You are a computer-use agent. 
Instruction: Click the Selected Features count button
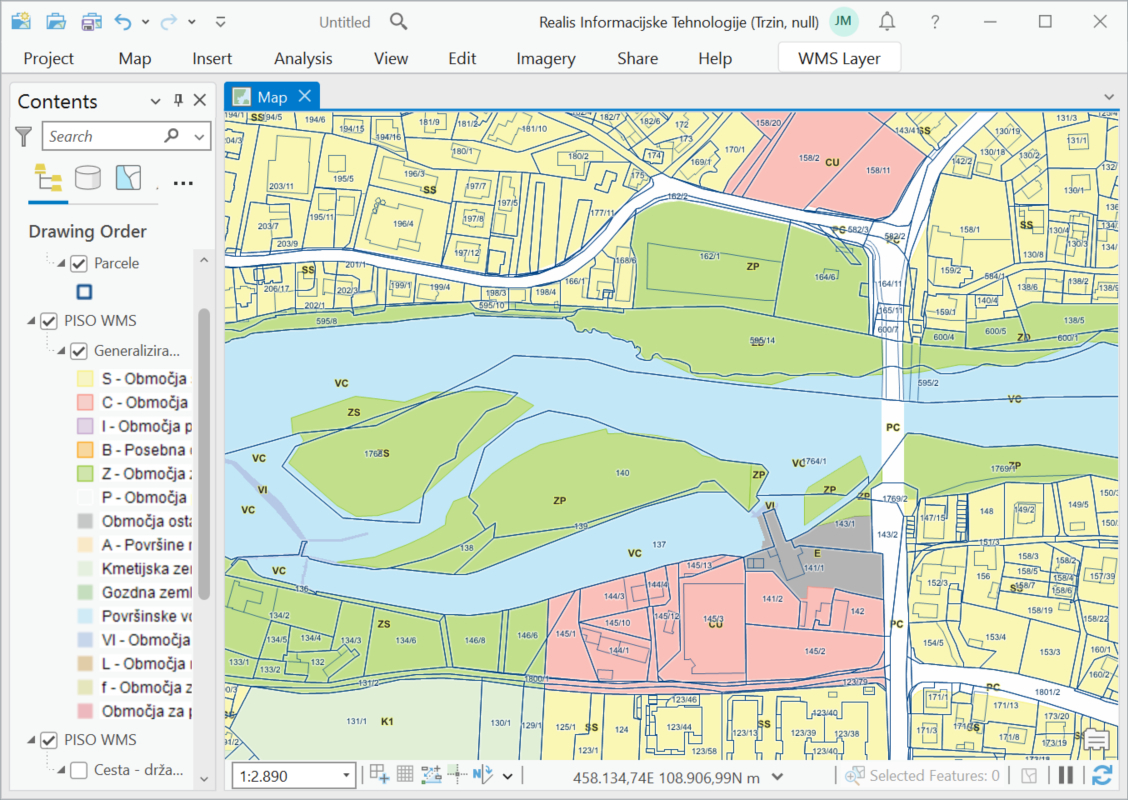[922, 776]
